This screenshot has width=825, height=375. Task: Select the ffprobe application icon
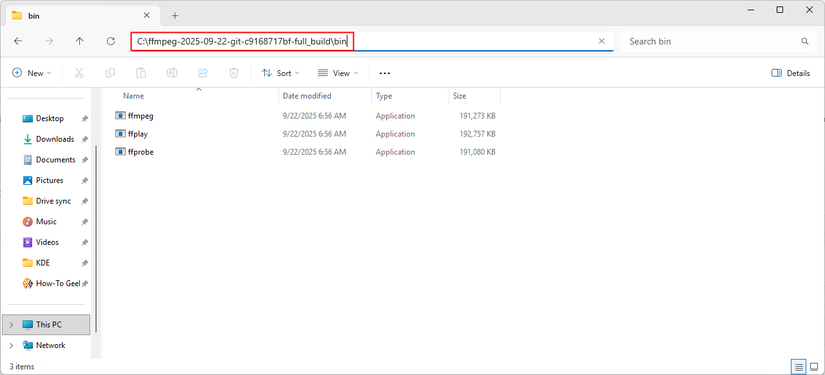(120, 152)
